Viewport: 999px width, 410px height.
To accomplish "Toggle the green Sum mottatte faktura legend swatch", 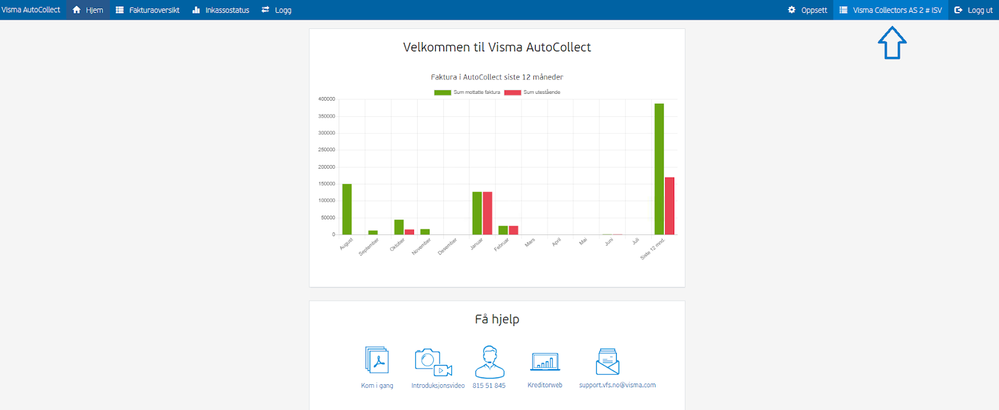I will (x=442, y=93).
